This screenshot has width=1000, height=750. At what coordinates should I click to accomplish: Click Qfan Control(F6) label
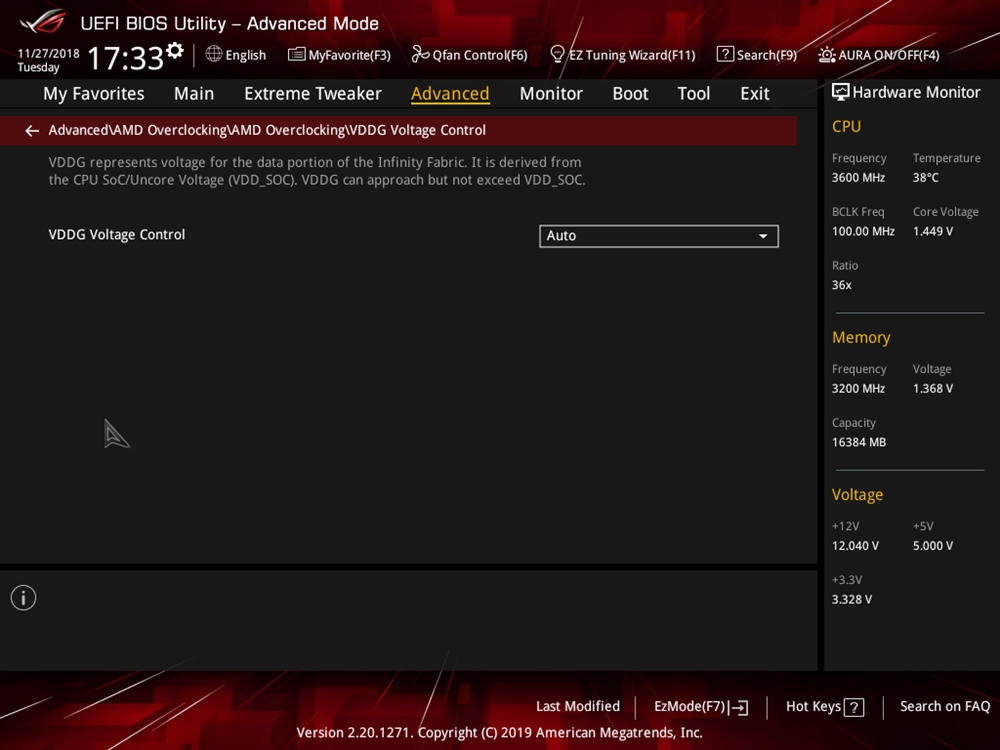(x=480, y=55)
